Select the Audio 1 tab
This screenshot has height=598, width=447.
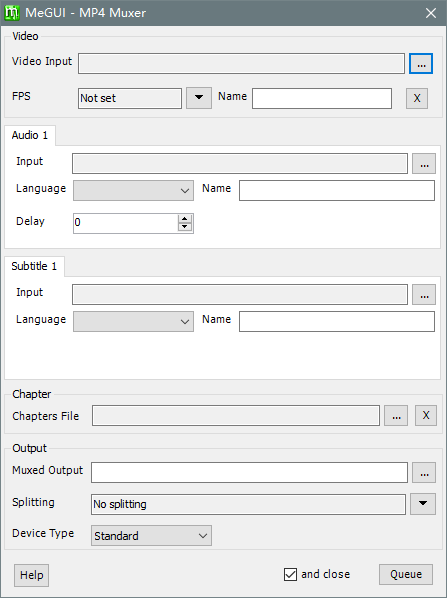(x=30, y=135)
